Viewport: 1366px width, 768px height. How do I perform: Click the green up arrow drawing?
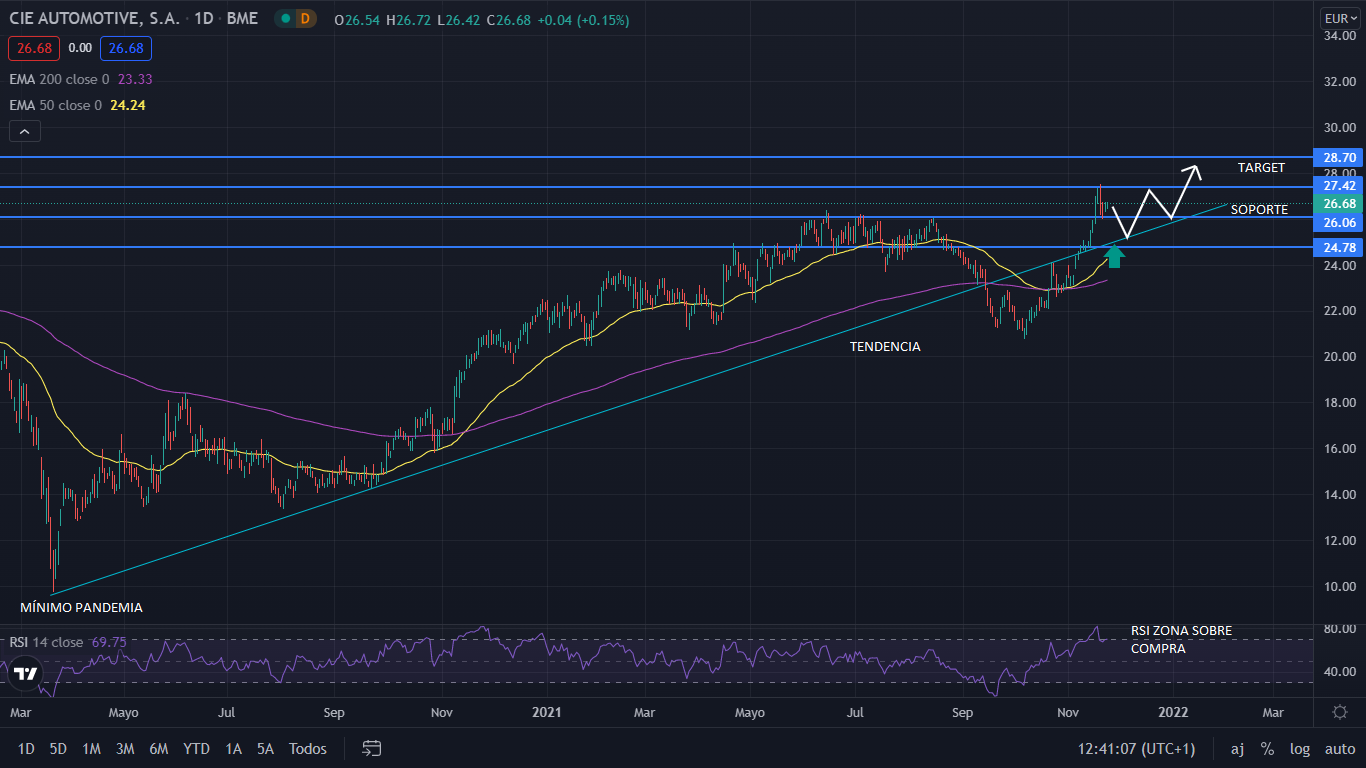pos(1115,257)
